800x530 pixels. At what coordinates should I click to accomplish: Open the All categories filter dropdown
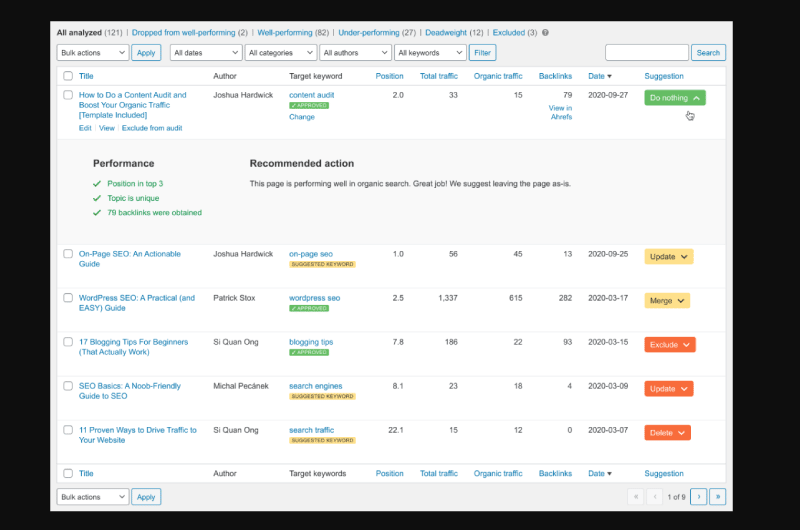click(x=281, y=53)
